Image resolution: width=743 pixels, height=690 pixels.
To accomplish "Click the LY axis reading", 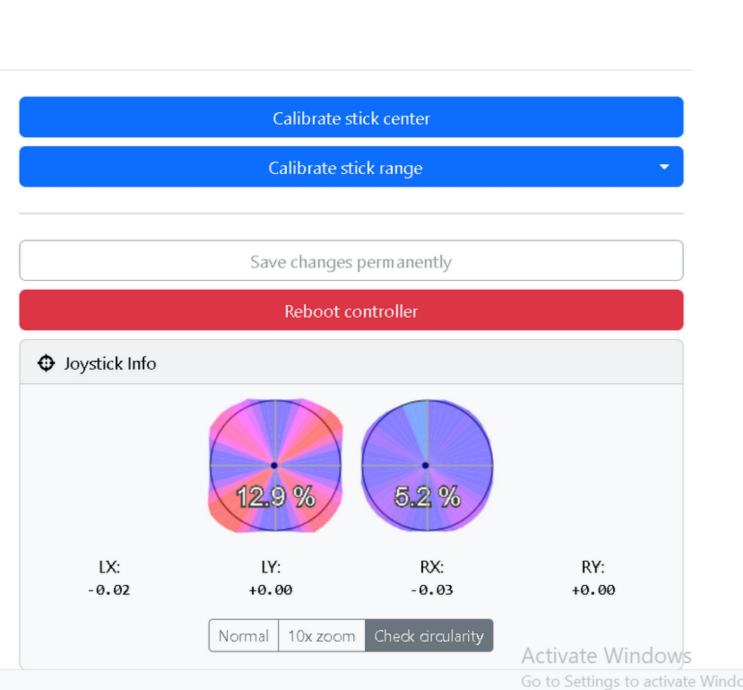I will (268, 590).
